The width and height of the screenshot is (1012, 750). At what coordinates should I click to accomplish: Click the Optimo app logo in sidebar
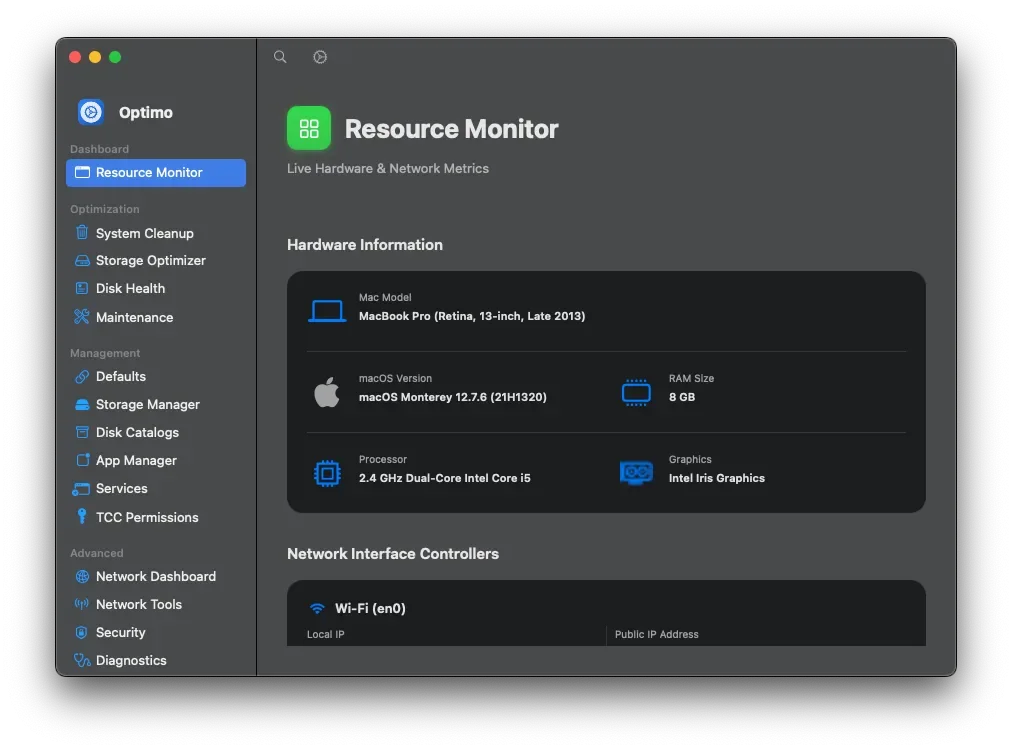(91, 112)
